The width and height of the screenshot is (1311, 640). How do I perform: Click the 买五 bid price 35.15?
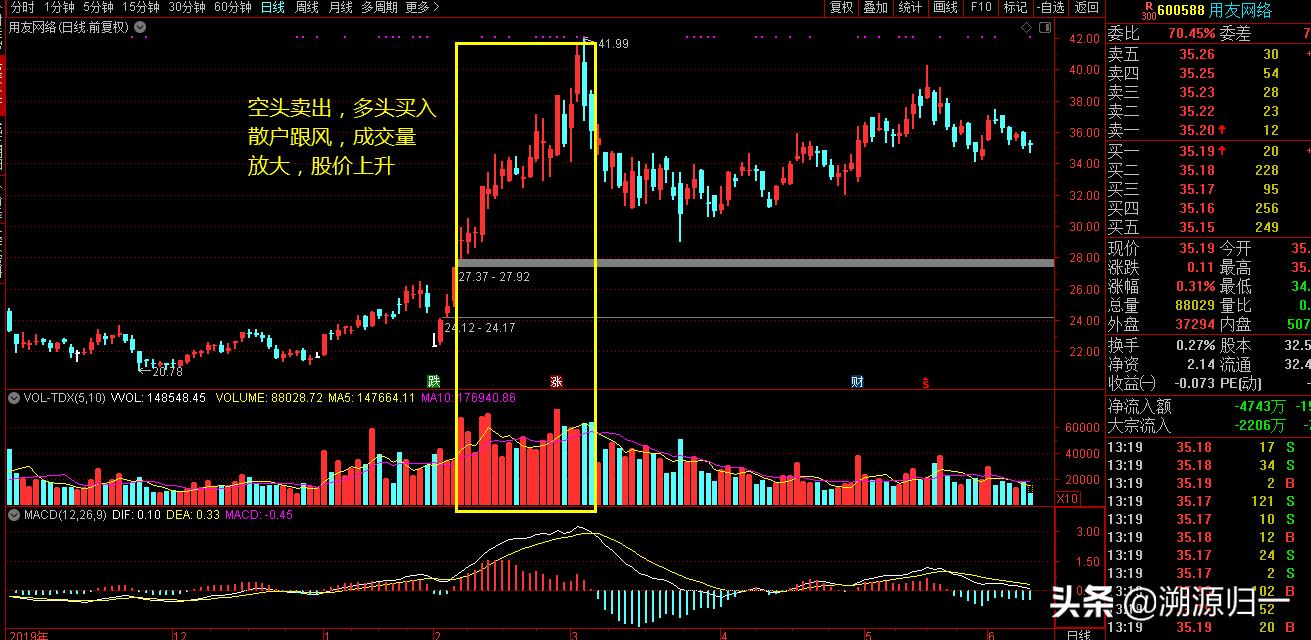(1197, 227)
